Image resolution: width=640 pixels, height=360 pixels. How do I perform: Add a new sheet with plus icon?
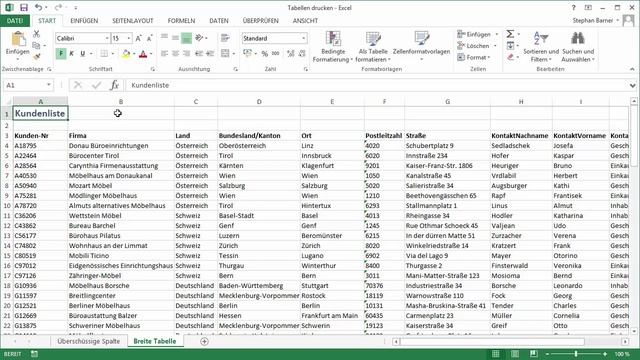[204, 341]
